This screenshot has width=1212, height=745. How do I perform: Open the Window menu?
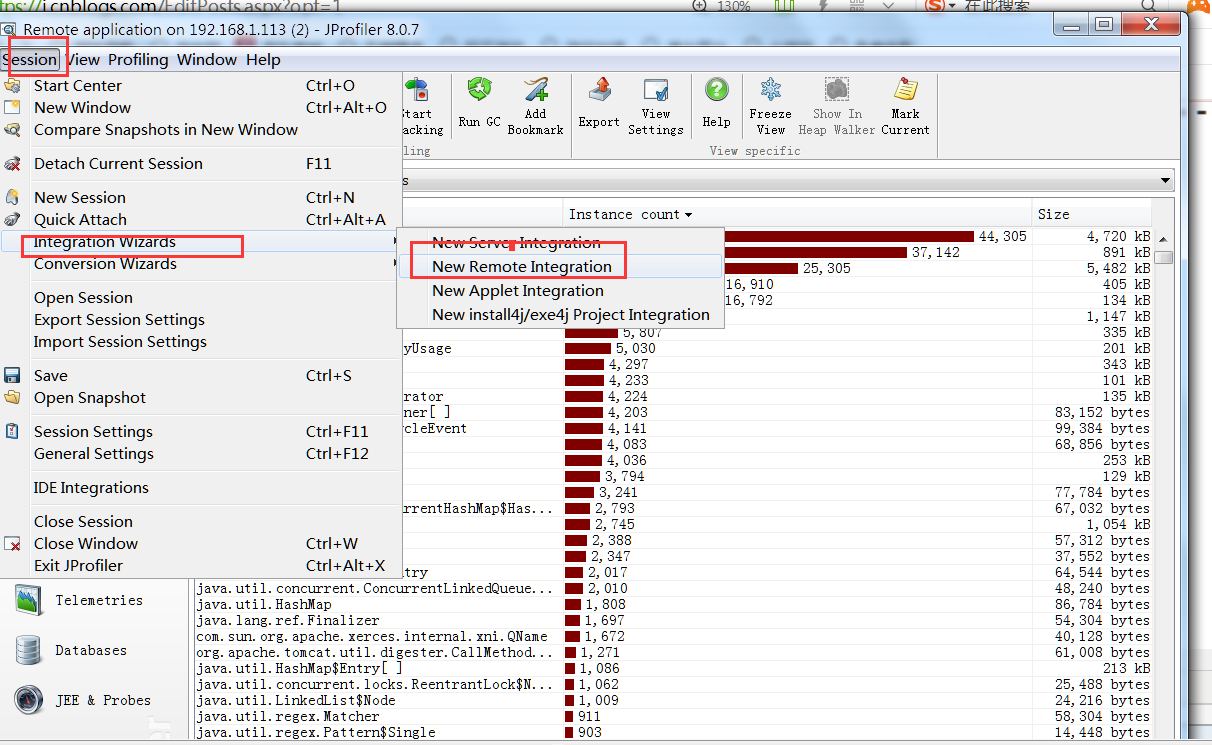(207, 59)
